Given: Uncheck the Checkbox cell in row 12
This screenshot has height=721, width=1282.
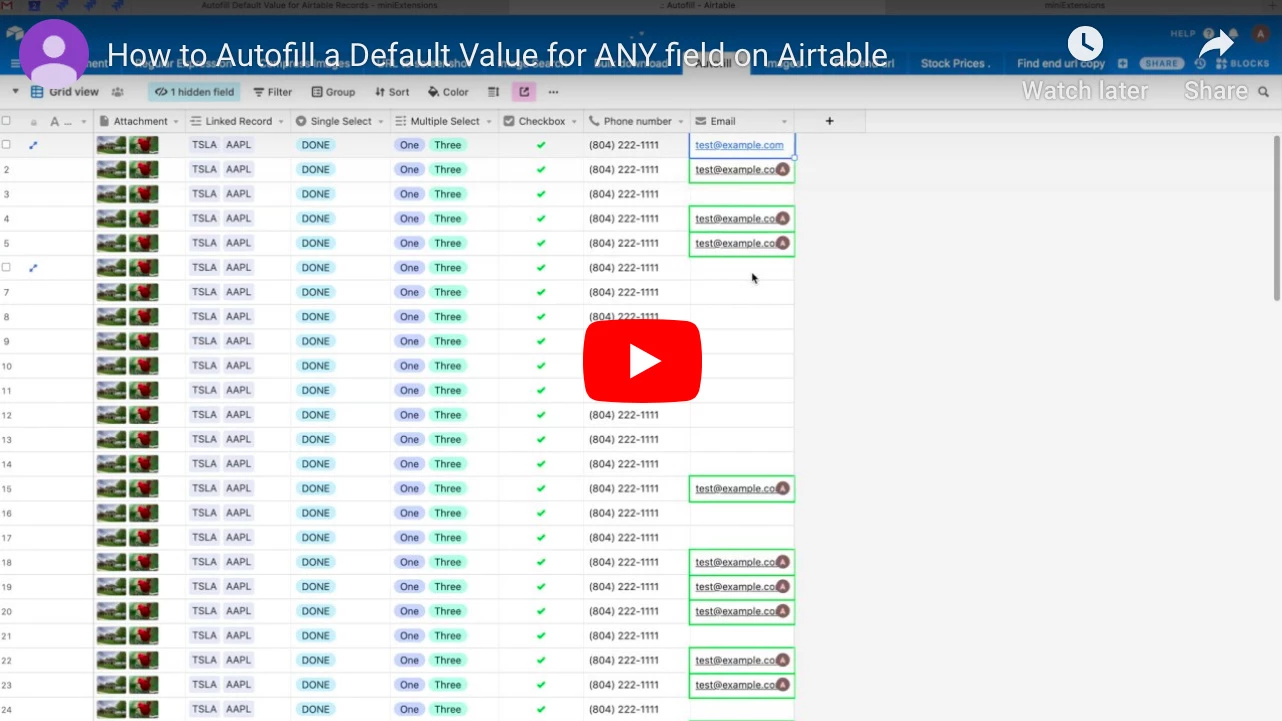Looking at the screenshot, I should tap(541, 415).
